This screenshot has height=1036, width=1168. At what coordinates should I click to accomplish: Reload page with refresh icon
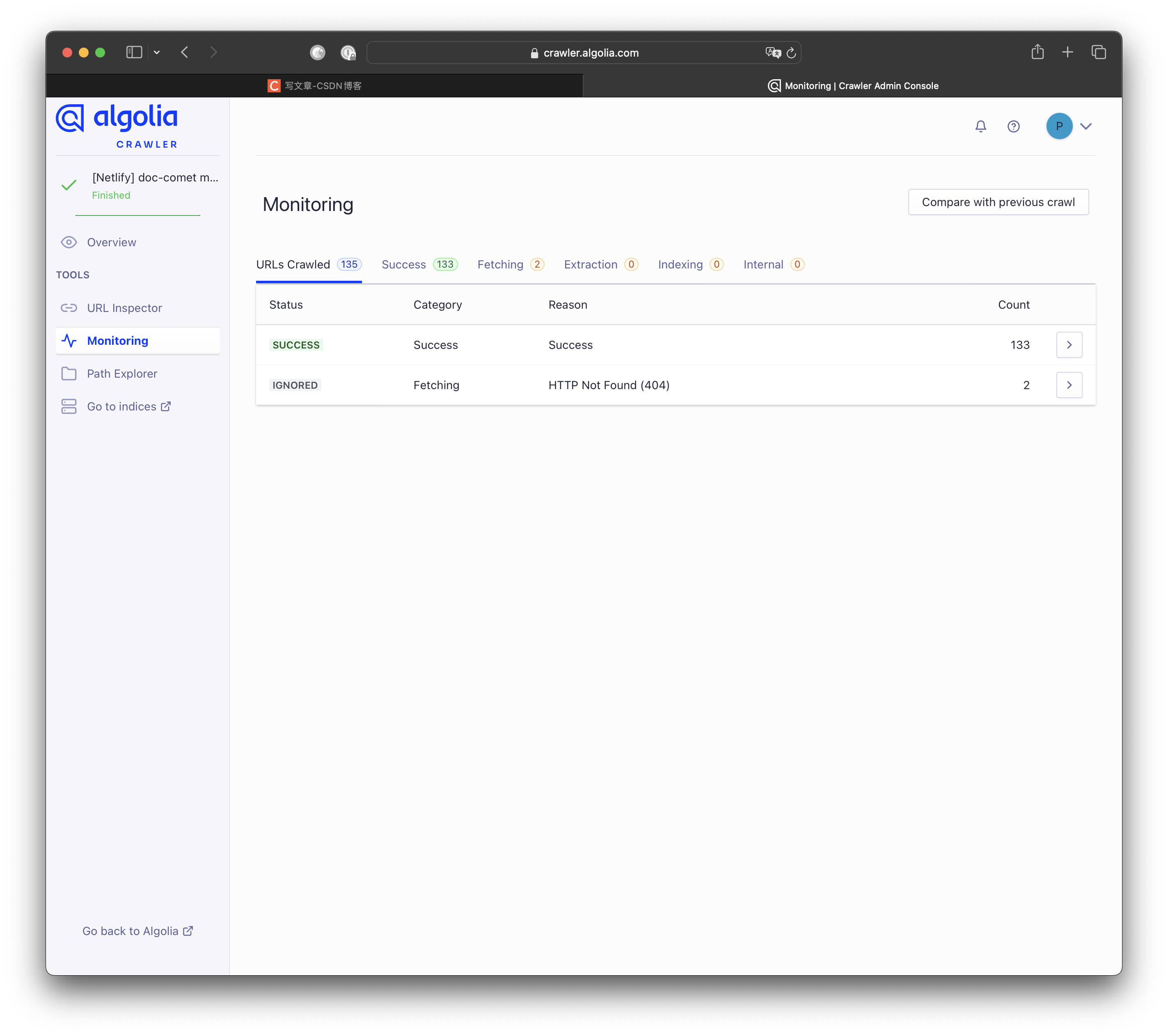point(791,53)
